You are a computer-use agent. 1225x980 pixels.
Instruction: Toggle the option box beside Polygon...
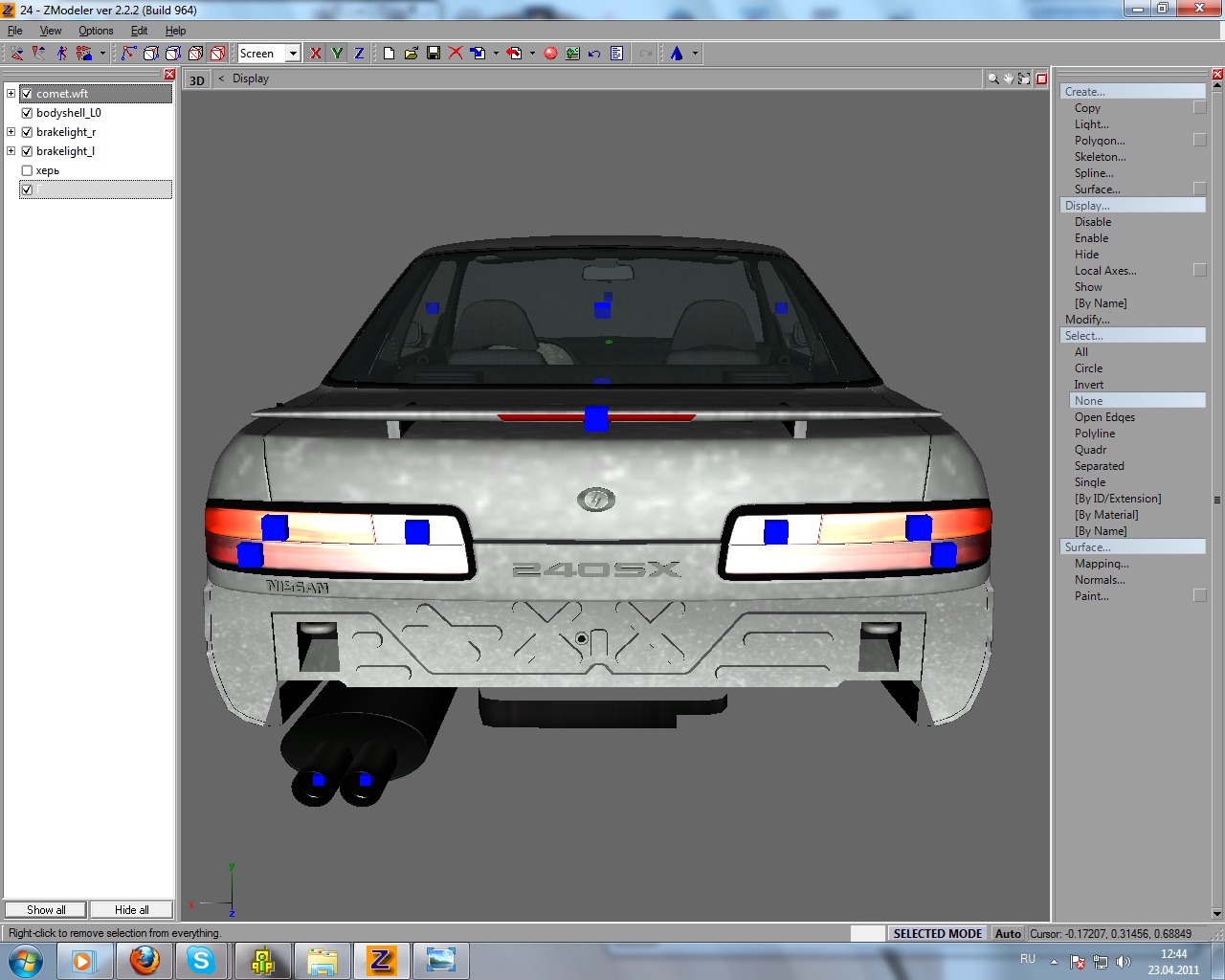[1199, 141]
